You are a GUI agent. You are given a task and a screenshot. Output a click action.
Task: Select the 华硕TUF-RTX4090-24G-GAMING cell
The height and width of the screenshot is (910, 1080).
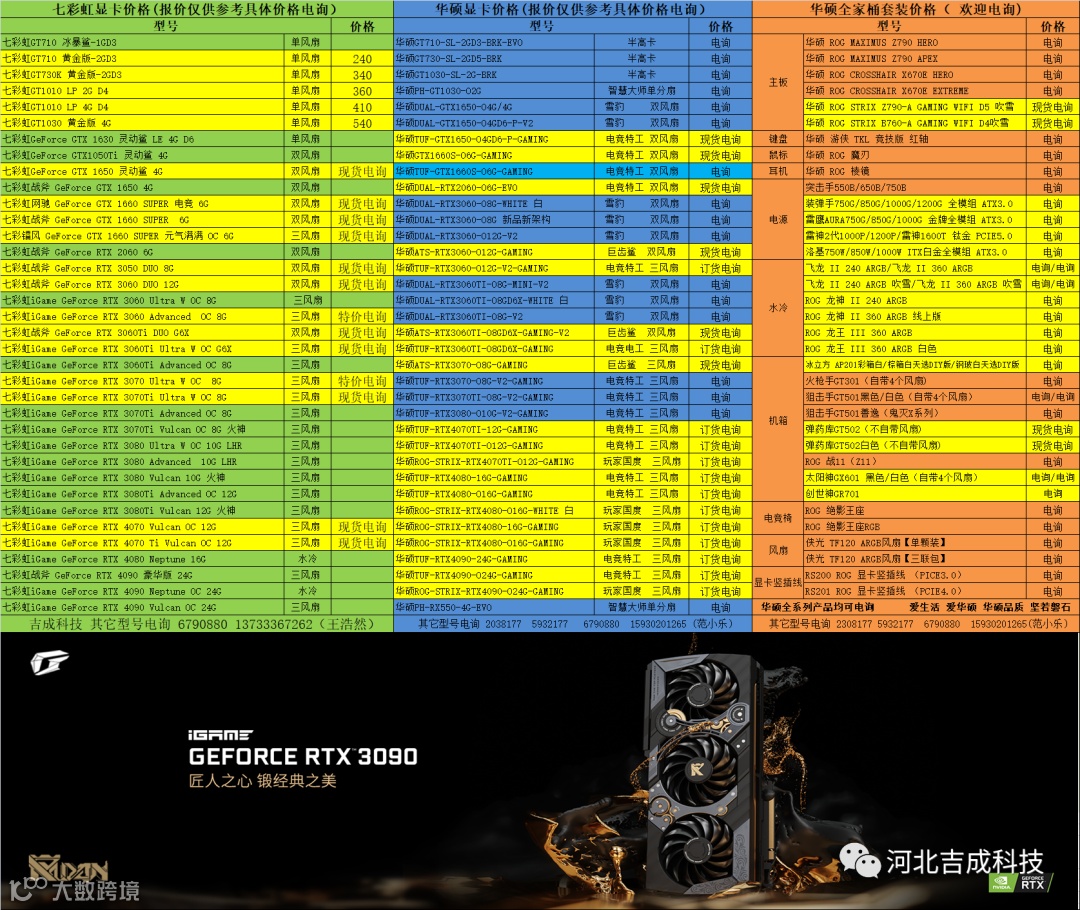(x=494, y=559)
